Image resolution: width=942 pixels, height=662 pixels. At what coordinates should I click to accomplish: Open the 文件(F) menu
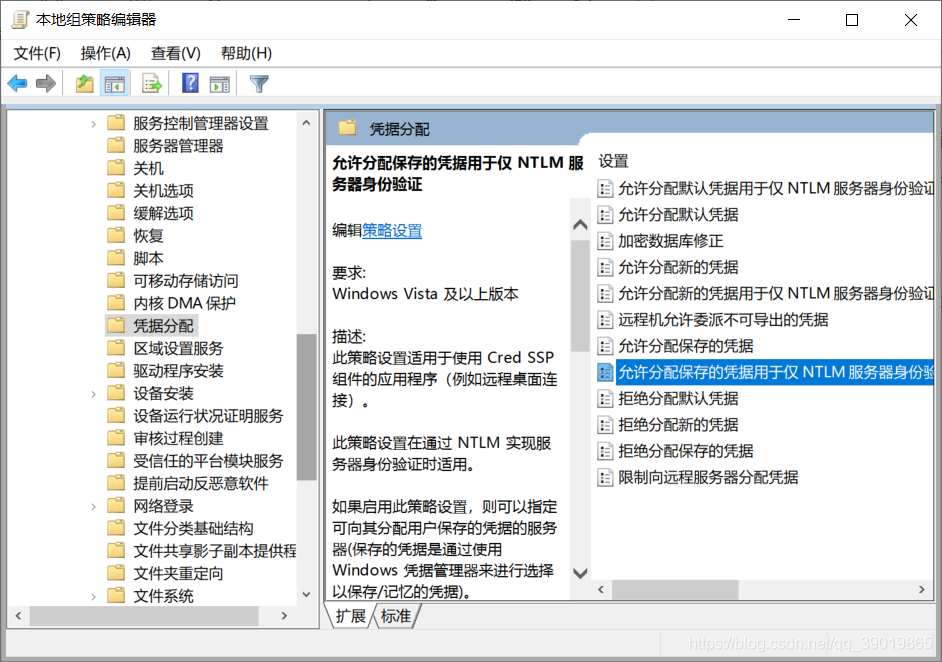point(37,53)
